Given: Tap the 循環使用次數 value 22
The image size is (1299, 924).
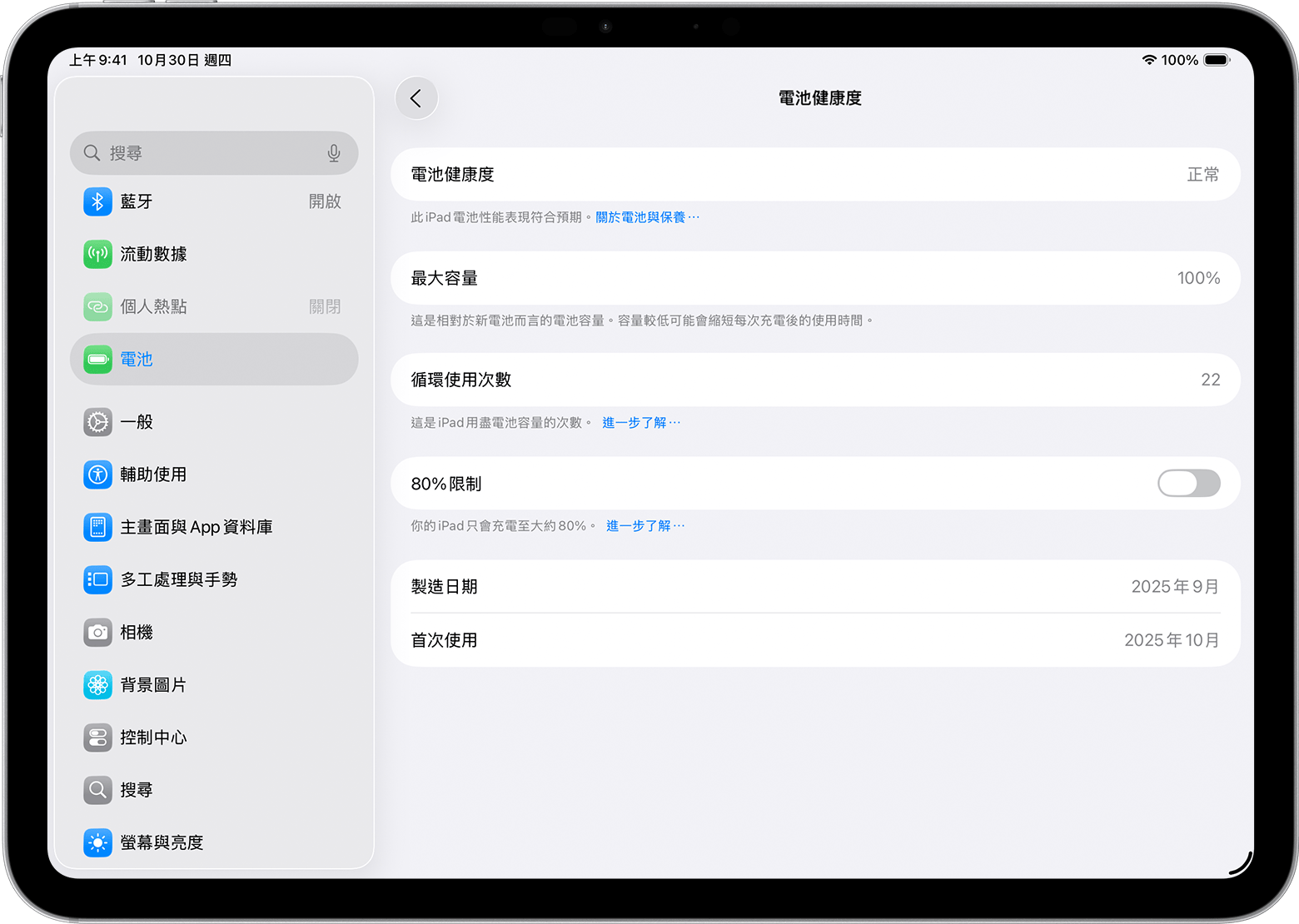Looking at the screenshot, I should pos(1211,380).
